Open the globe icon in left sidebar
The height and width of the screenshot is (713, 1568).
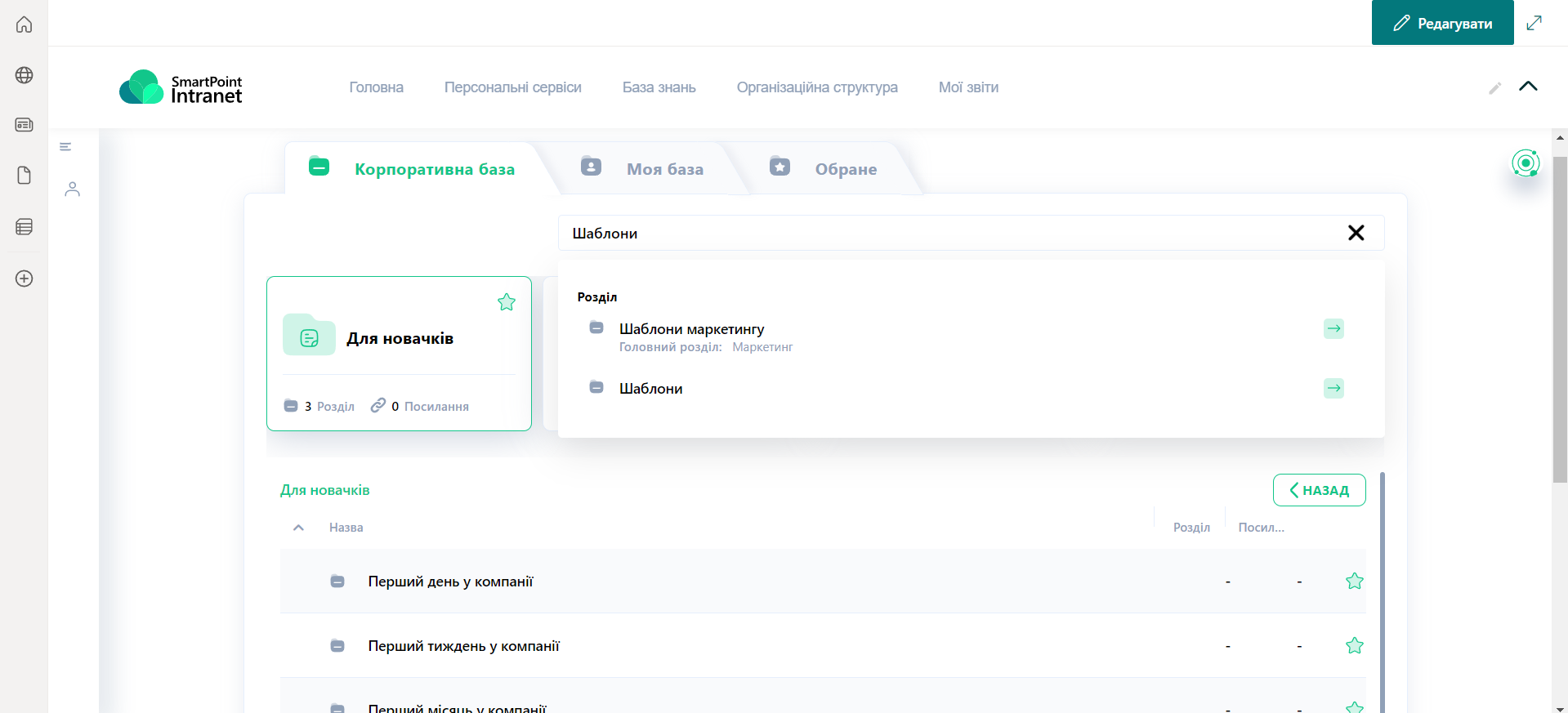click(25, 75)
